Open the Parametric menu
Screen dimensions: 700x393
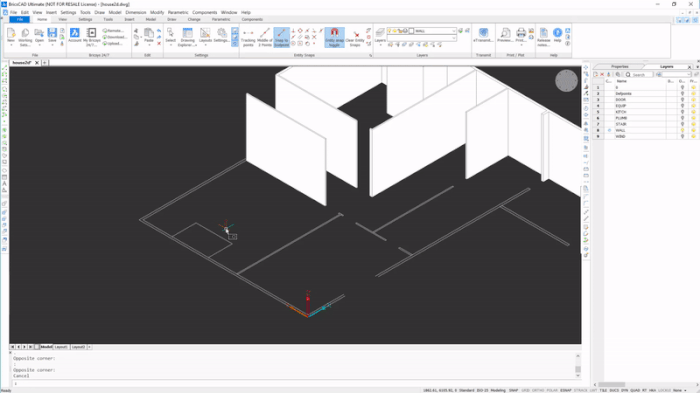pyautogui.click(x=178, y=13)
